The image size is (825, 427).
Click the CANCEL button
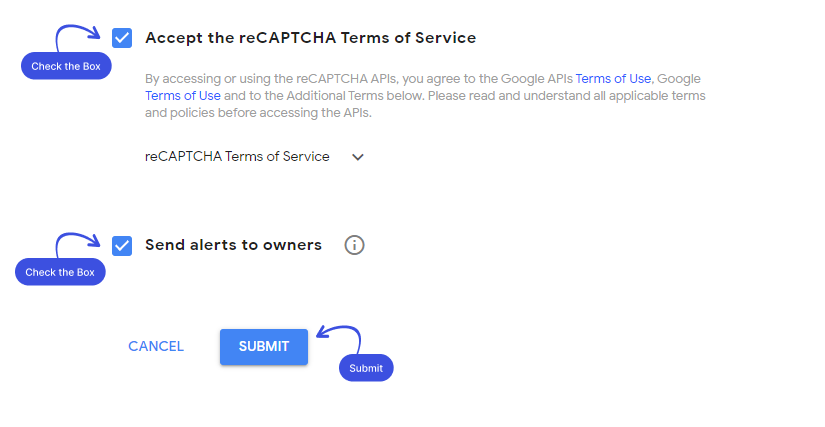(156, 347)
